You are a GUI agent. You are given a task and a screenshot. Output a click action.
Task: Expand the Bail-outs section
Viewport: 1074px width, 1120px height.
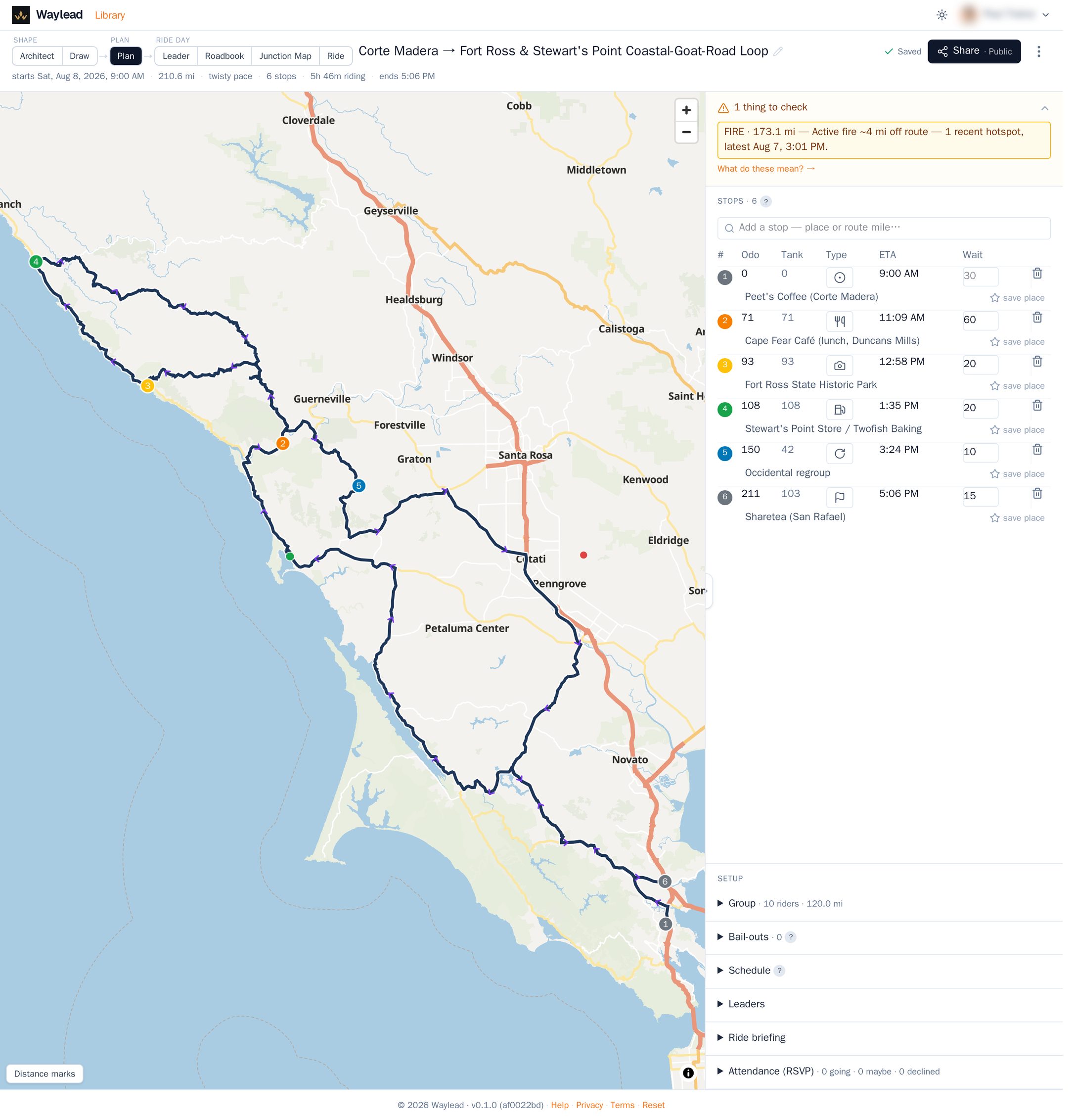884,937
